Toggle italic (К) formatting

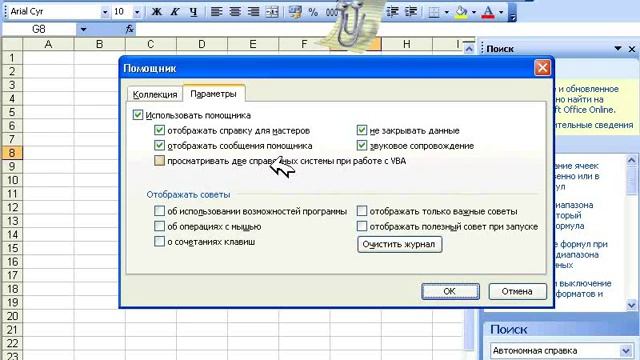(175, 12)
